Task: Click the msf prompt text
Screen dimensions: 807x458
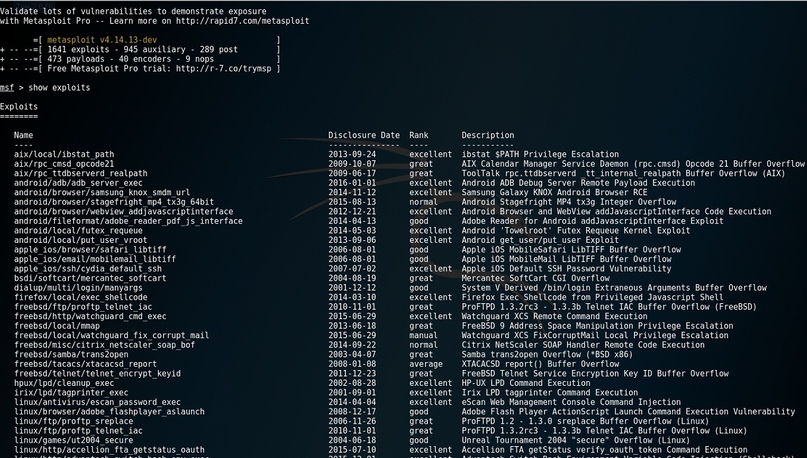Action: point(7,88)
